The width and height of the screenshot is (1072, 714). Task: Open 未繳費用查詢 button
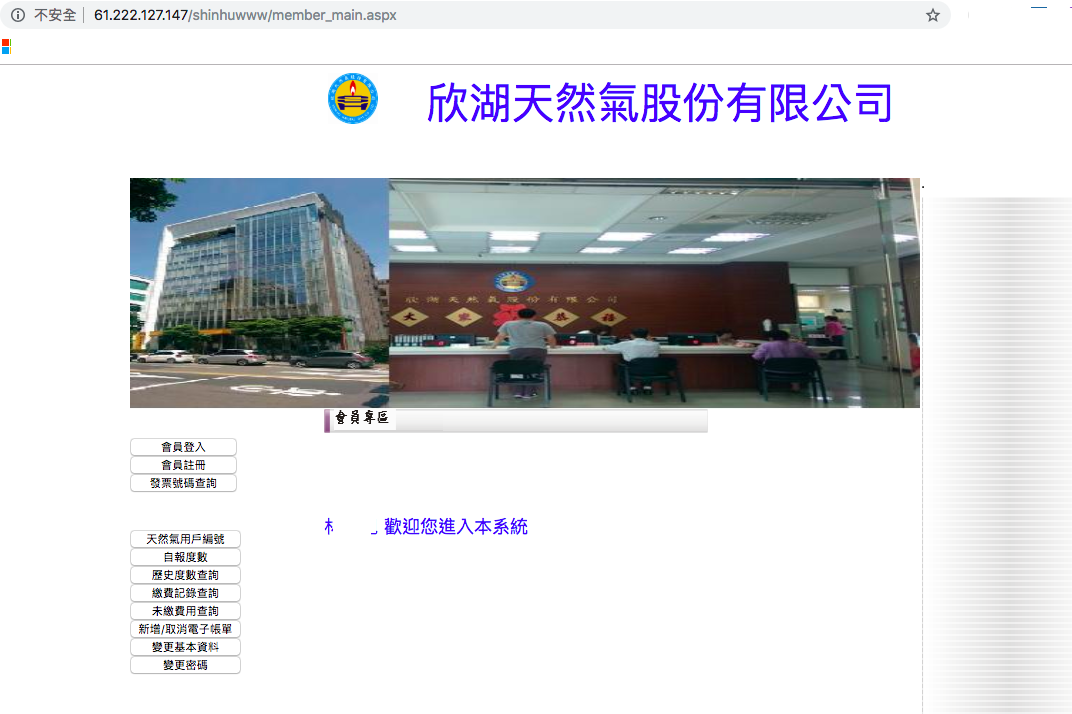pos(185,611)
